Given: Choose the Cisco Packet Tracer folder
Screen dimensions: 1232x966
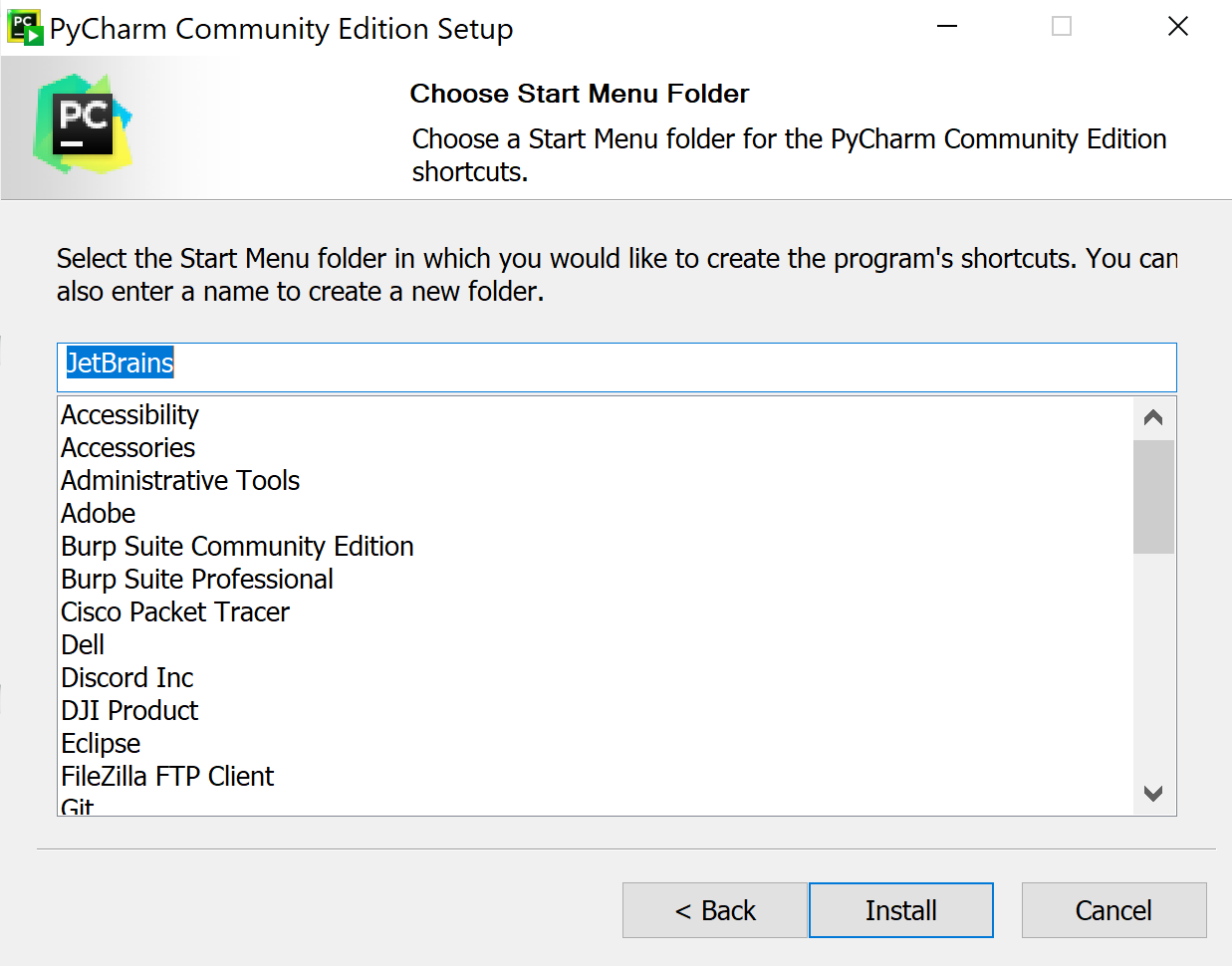Looking at the screenshot, I should pyautogui.click(x=175, y=611).
